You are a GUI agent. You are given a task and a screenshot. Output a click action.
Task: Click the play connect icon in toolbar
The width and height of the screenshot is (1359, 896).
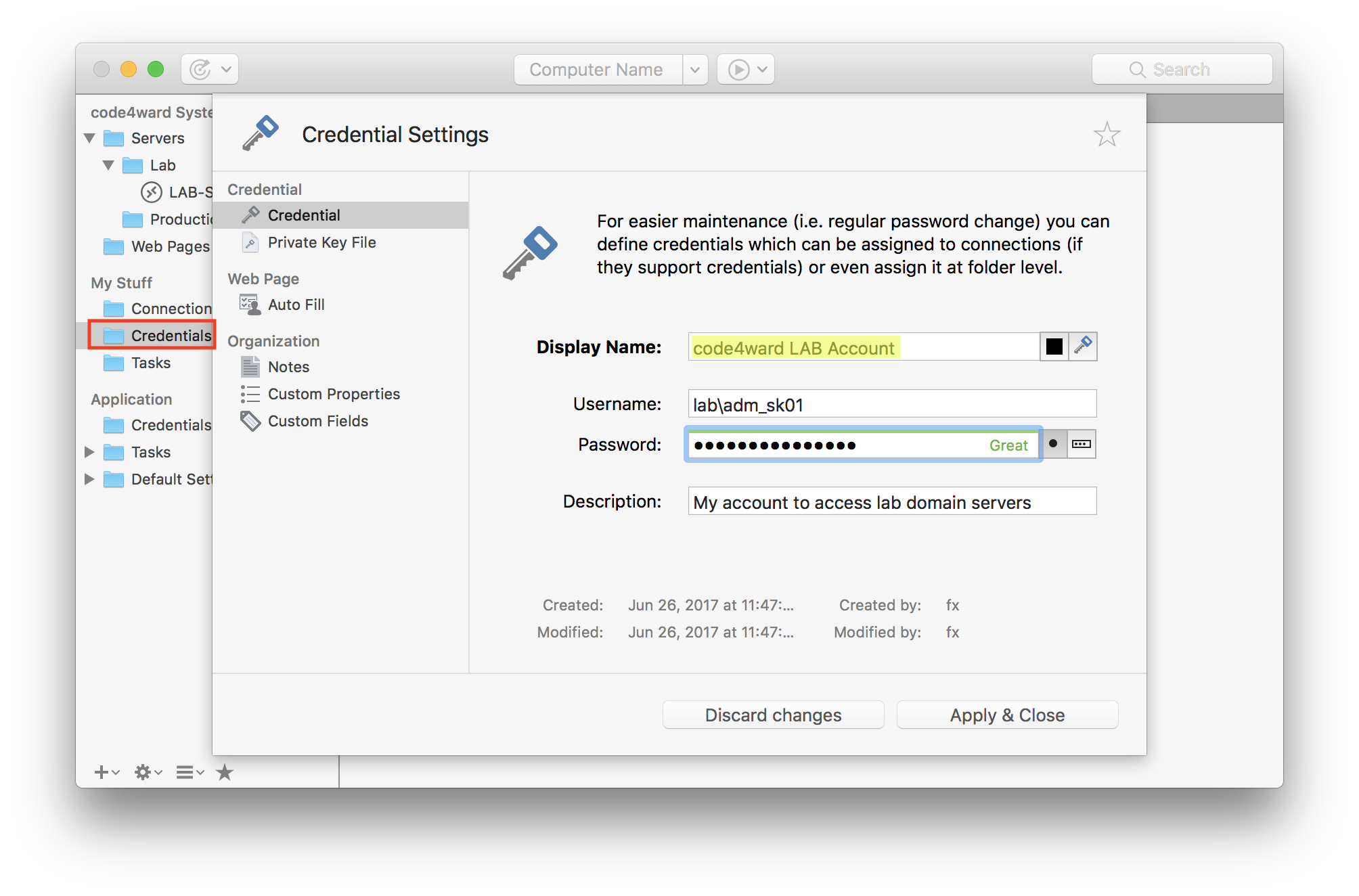738,70
